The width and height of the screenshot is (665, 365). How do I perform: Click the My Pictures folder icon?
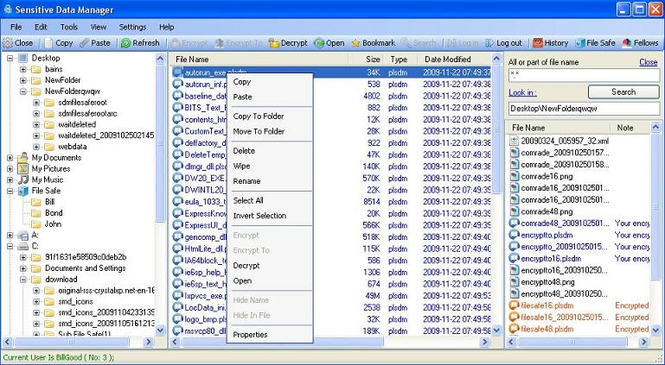pos(23,169)
